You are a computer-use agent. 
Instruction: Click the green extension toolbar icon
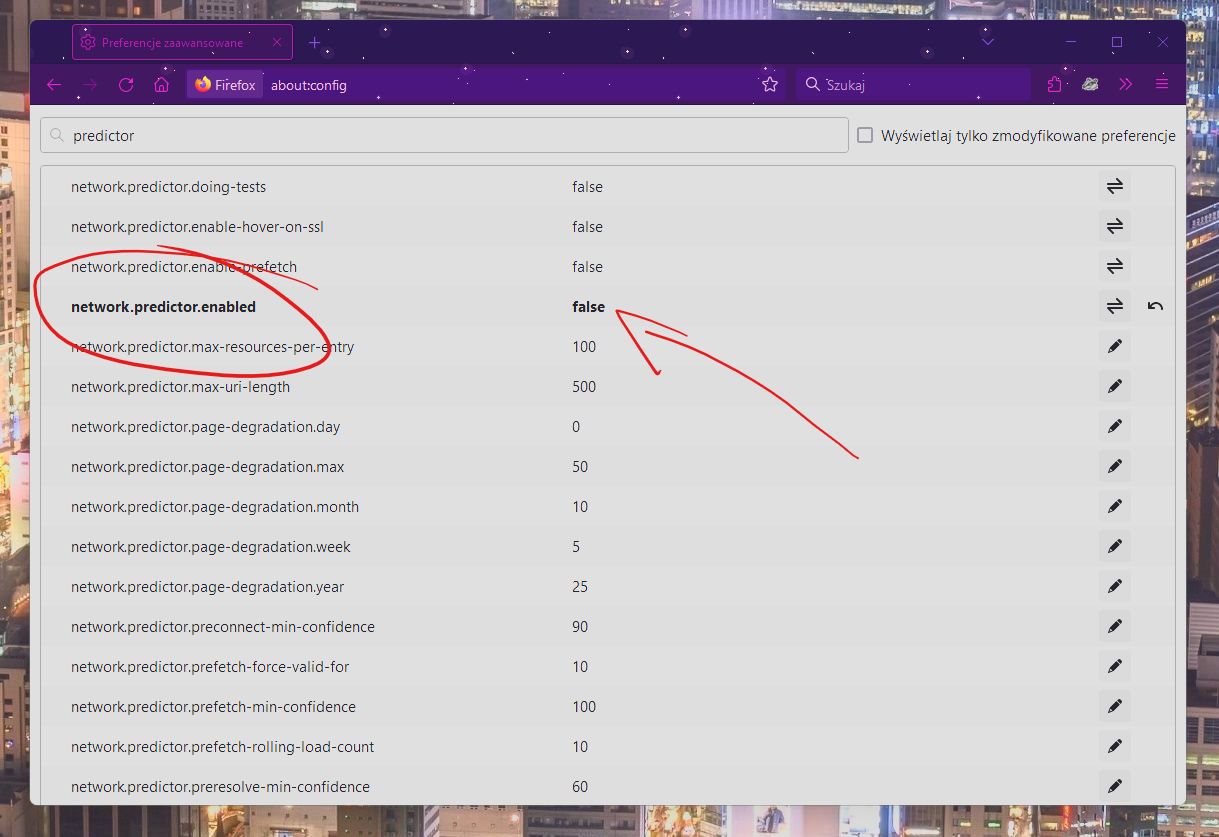[x=1090, y=85]
